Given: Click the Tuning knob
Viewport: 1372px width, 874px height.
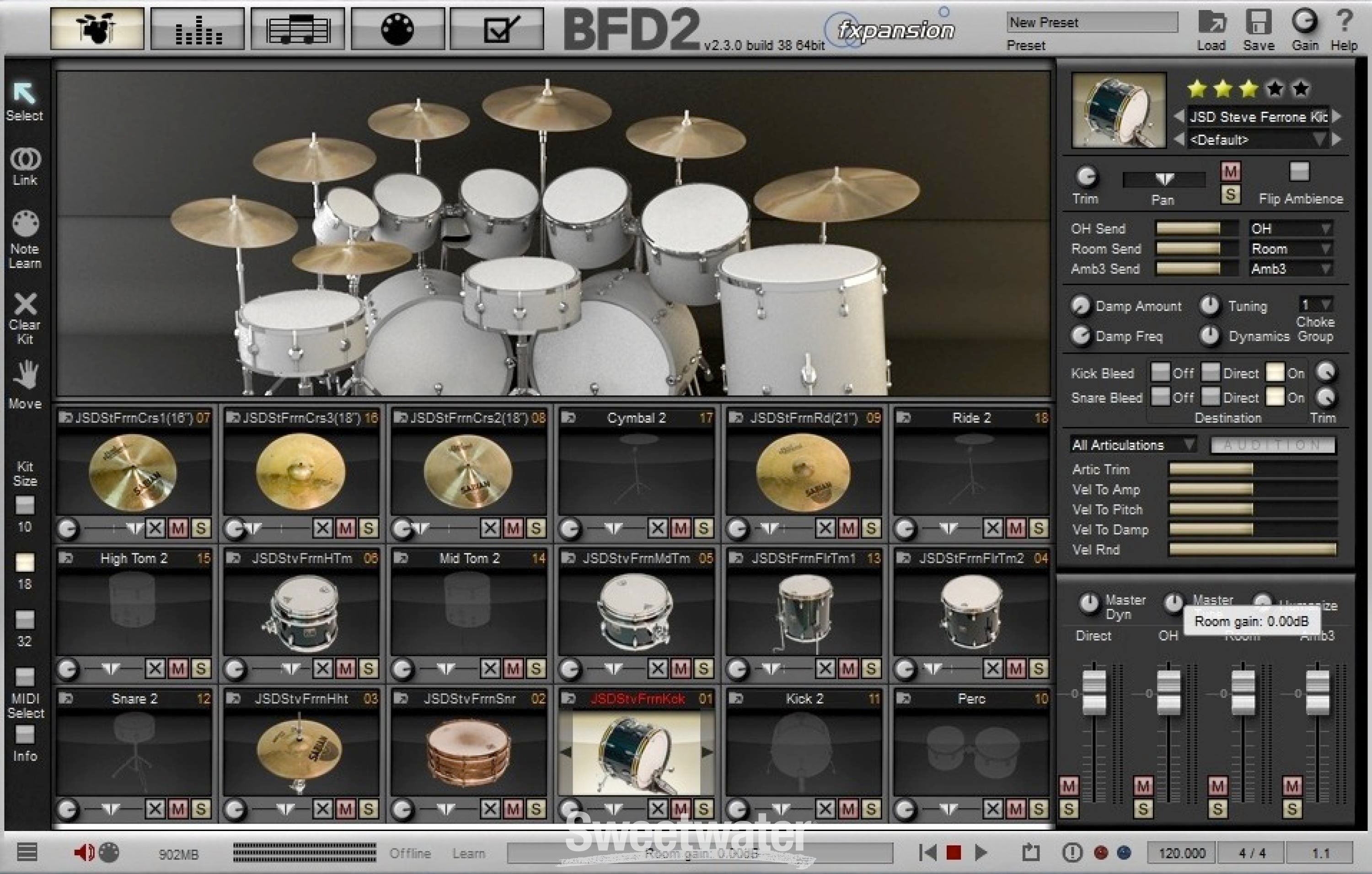Looking at the screenshot, I should click(x=1209, y=306).
